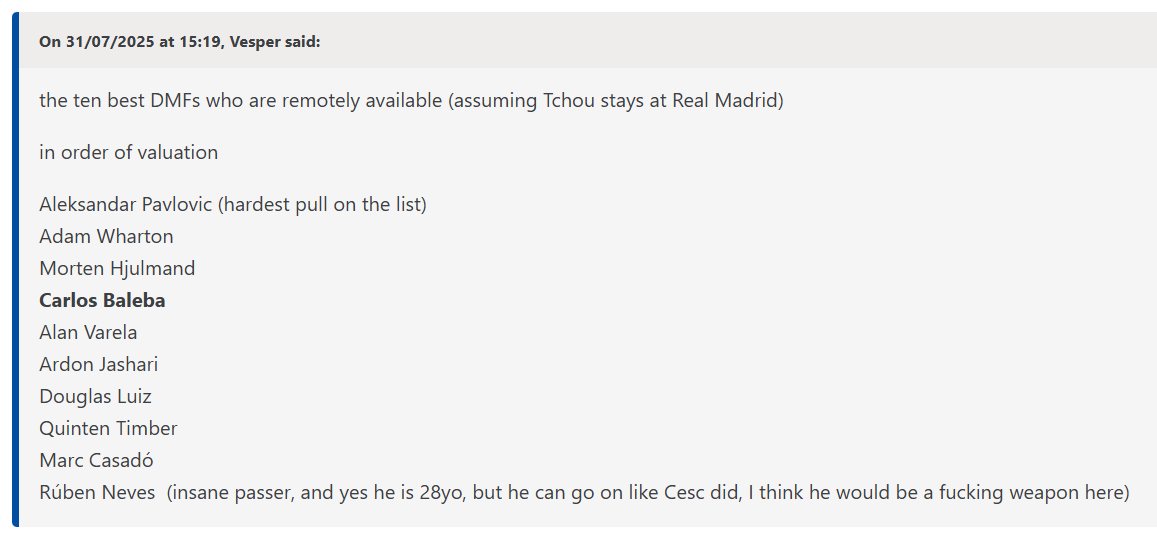The width and height of the screenshot is (1157, 539).
Task: Click the bold name Carlos Baleba
Action: pos(102,301)
